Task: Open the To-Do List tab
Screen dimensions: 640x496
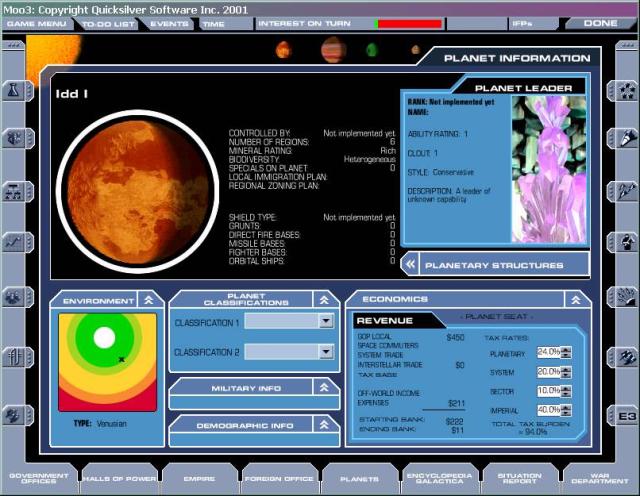Action: click(x=108, y=24)
